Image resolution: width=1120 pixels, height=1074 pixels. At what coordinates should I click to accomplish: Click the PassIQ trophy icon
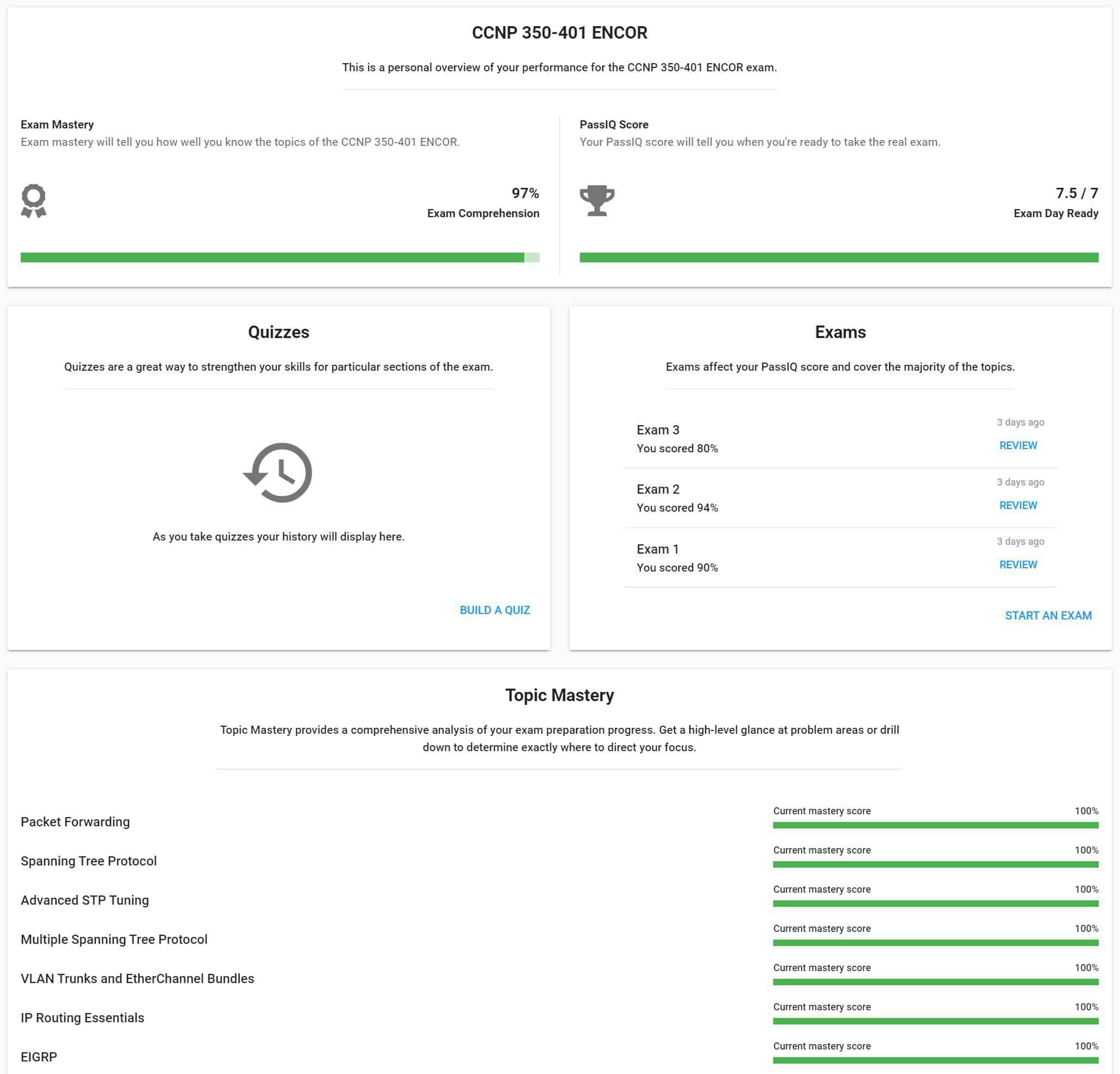pyautogui.click(x=597, y=200)
